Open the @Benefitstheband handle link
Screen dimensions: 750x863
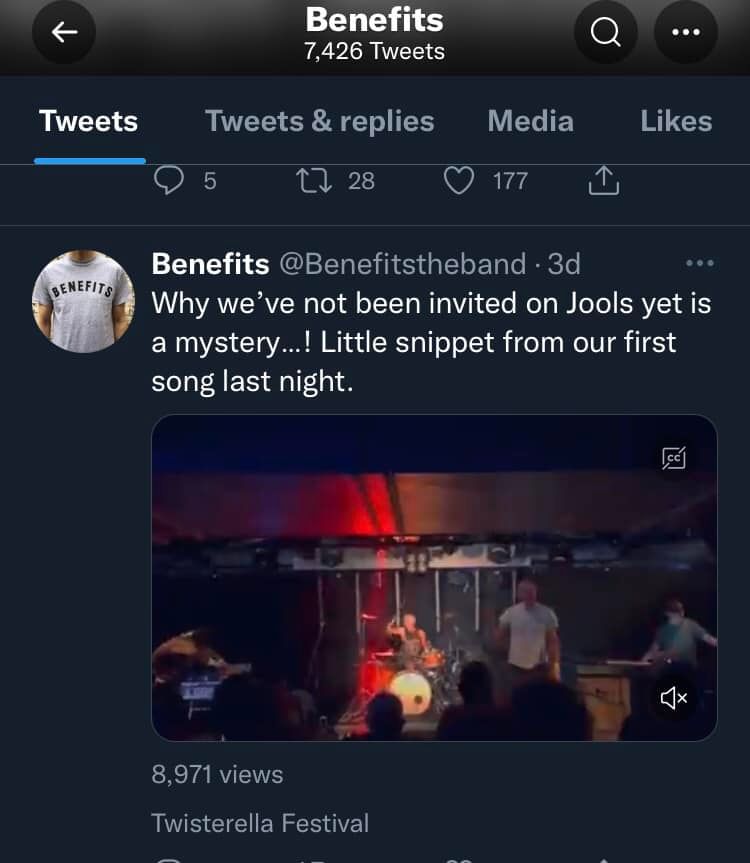click(402, 264)
